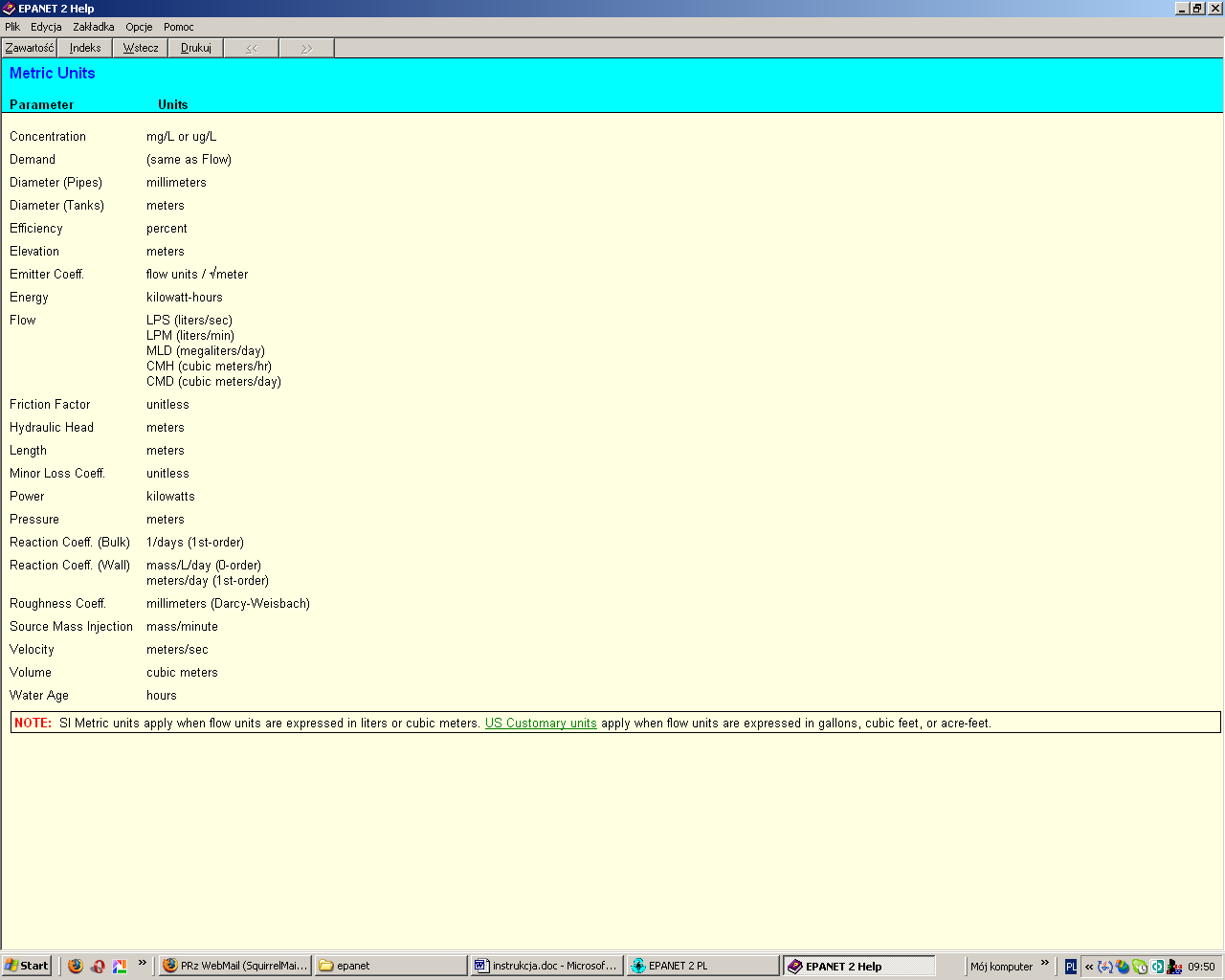Viewport: 1225px width, 980px height.
Task: Click the 'kilowatt-hours' units text
Action: tap(185, 298)
